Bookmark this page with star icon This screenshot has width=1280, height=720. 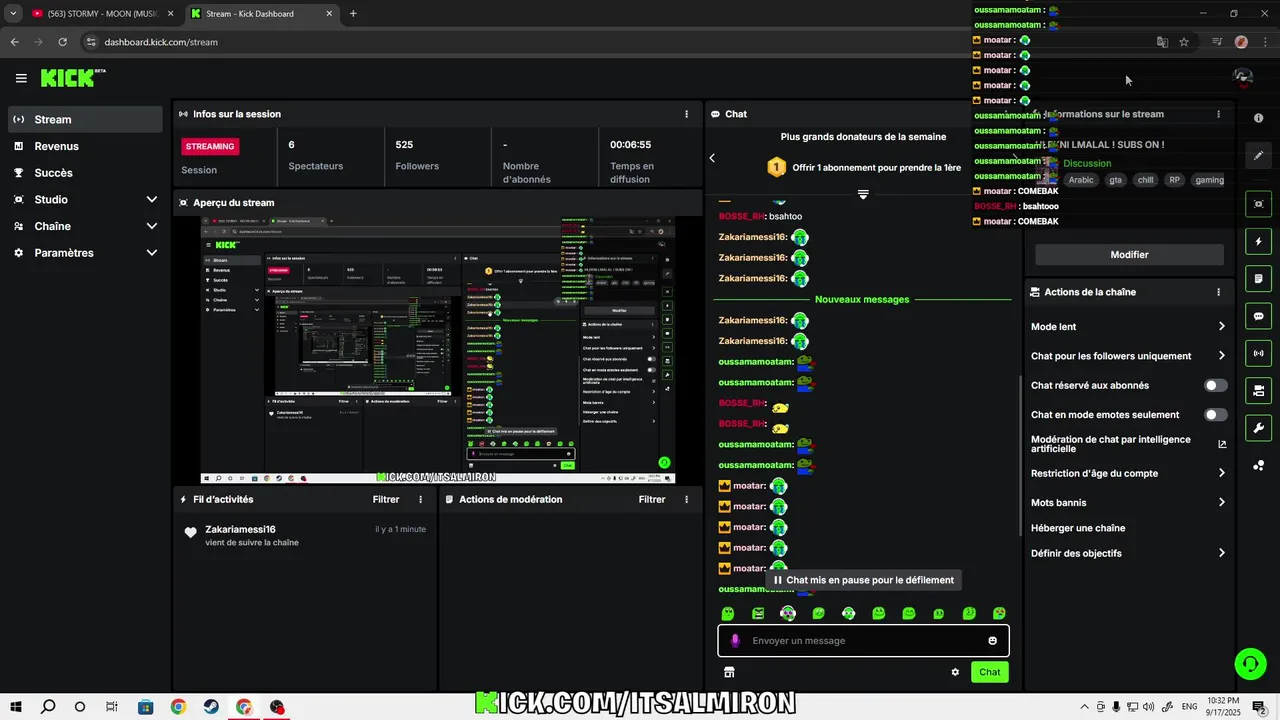tap(1184, 42)
